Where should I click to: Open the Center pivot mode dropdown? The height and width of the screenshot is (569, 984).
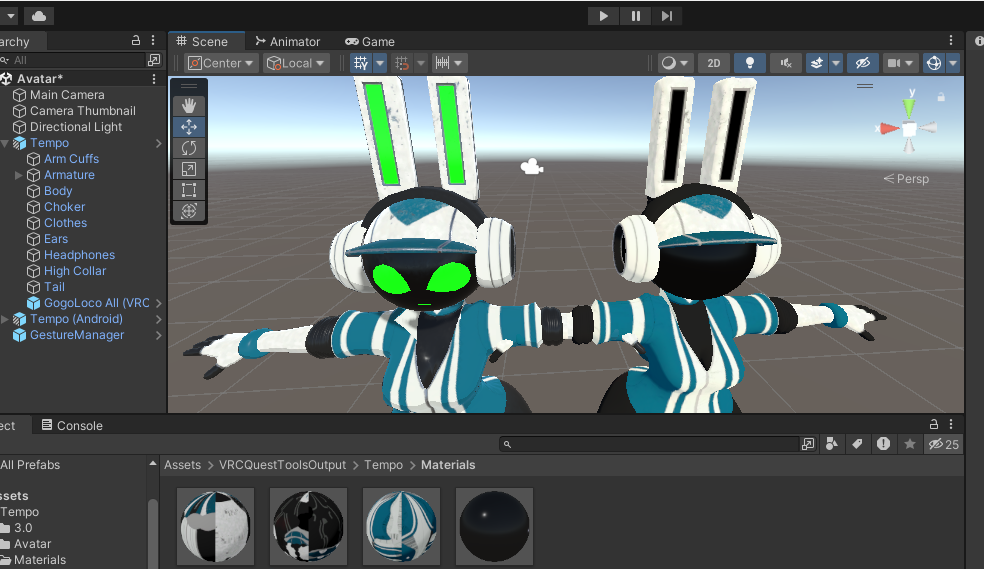click(x=221, y=63)
